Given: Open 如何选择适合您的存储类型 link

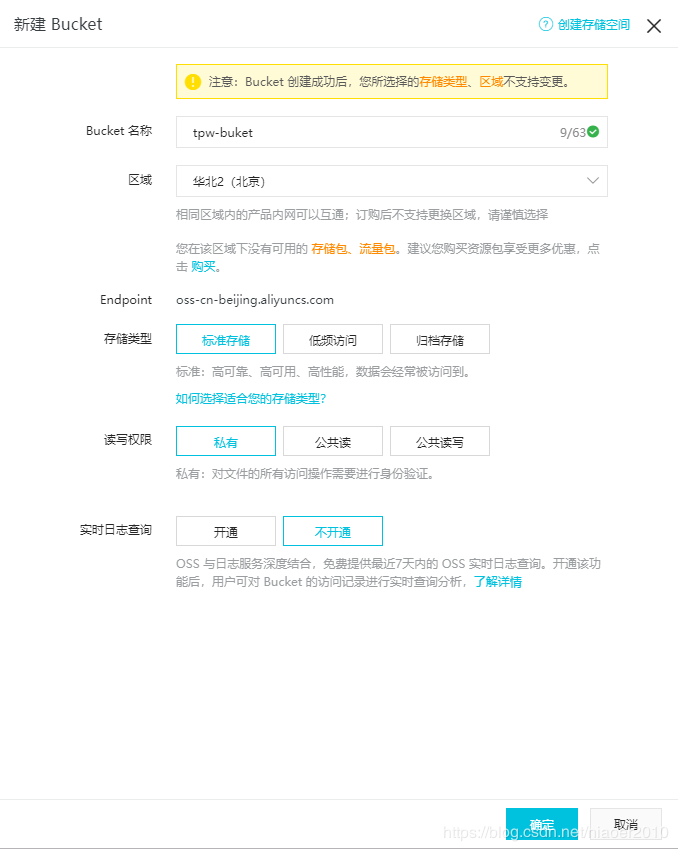Looking at the screenshot, I should (x=251, y=399).
